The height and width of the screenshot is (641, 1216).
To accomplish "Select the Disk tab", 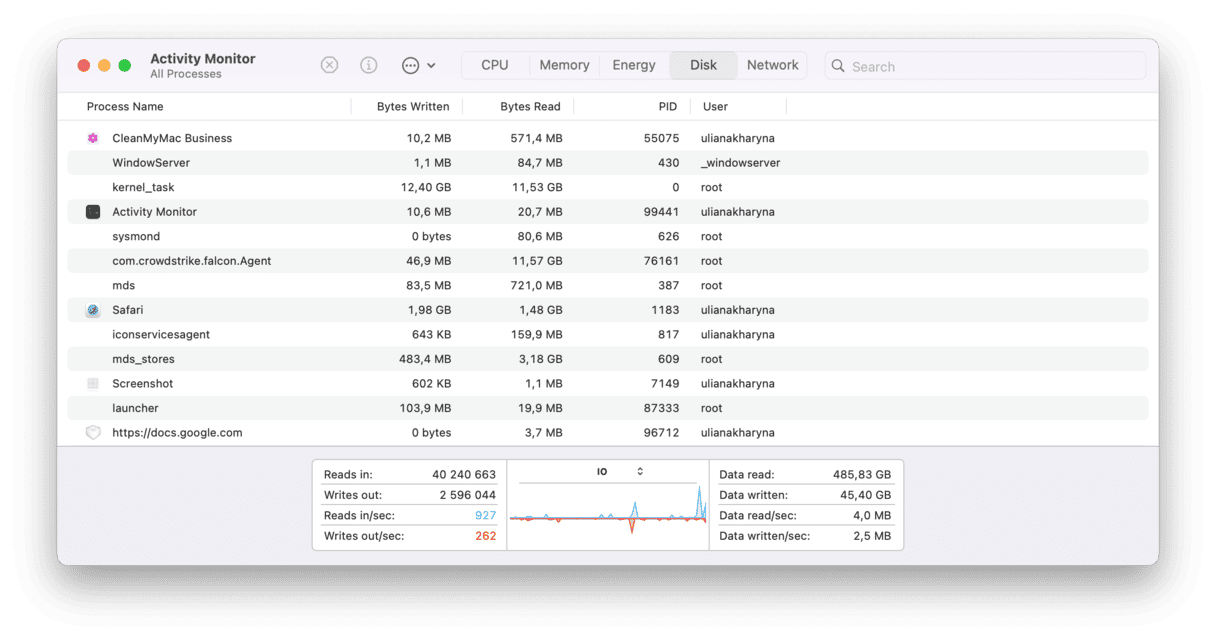I will pyautogui.click(x=703, y=65).
